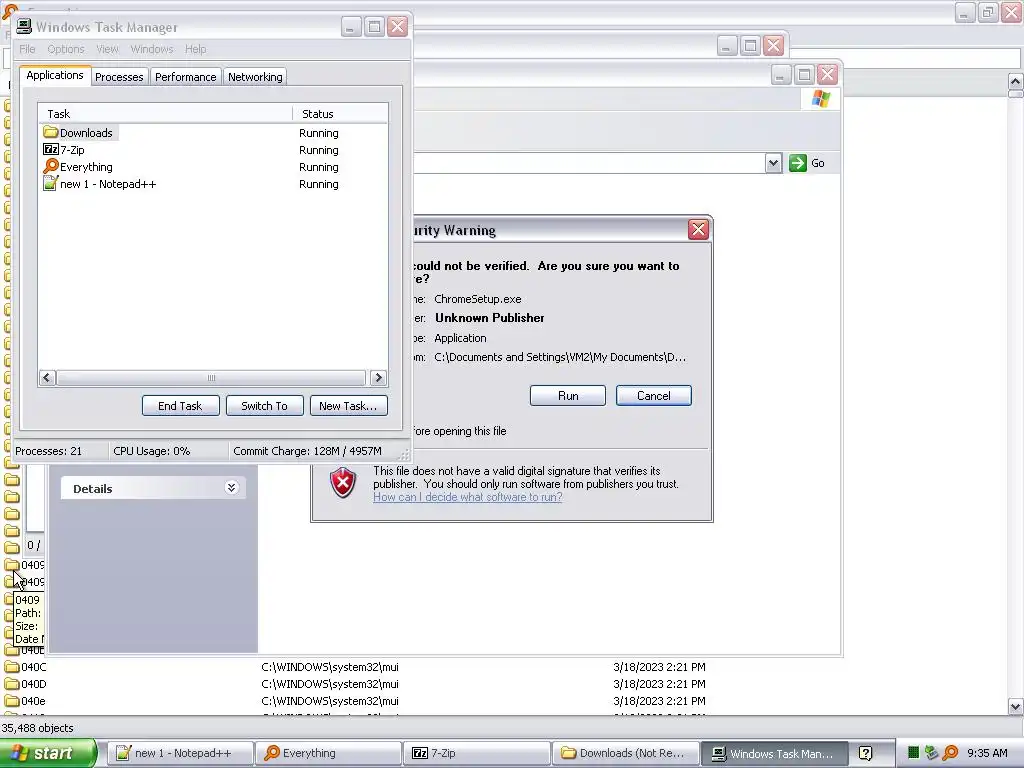
Task: Open the Explorer address bar dropdown
Action: [773, 163]
